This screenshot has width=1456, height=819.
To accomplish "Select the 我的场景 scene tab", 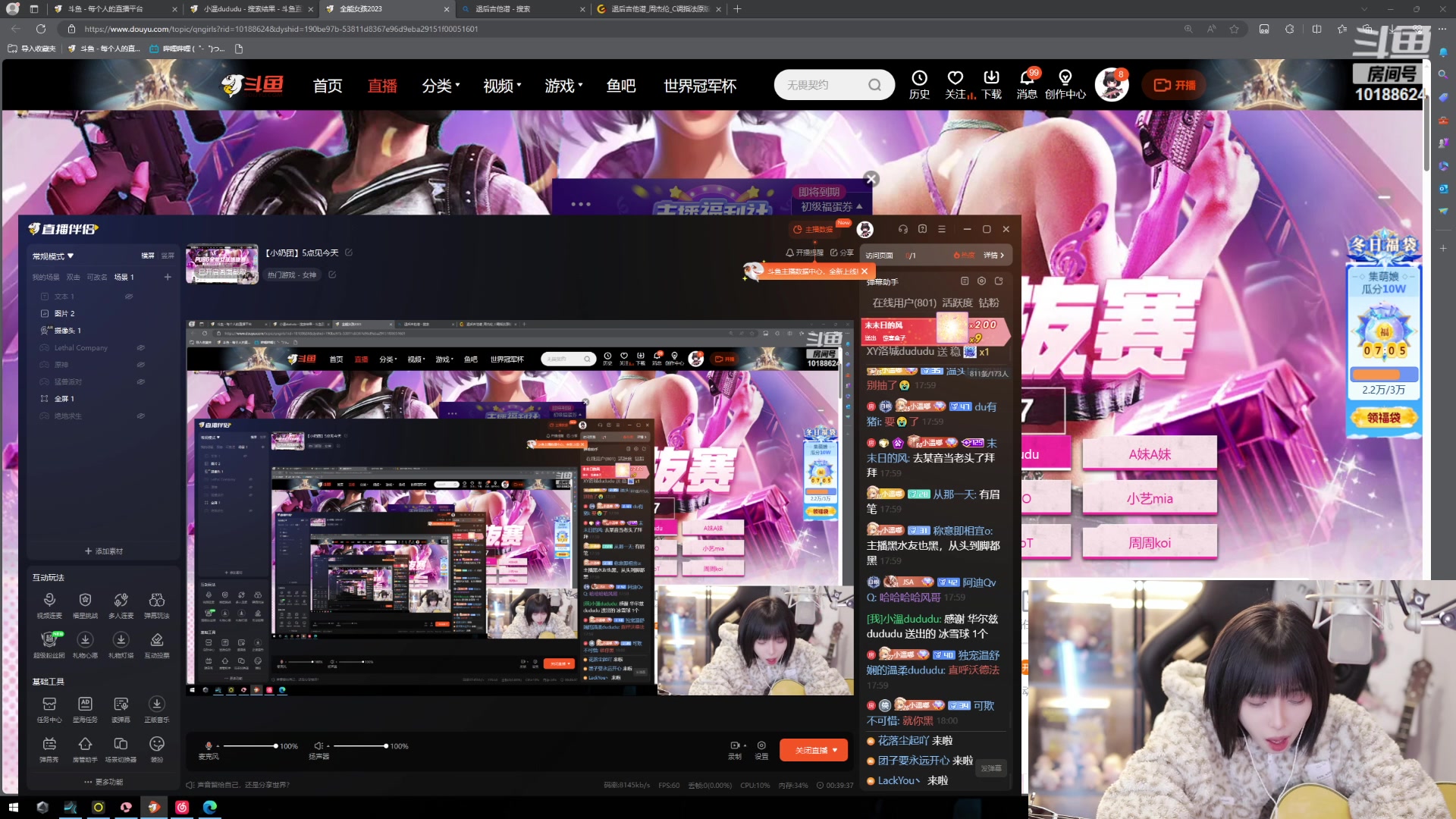I will 45,278.
